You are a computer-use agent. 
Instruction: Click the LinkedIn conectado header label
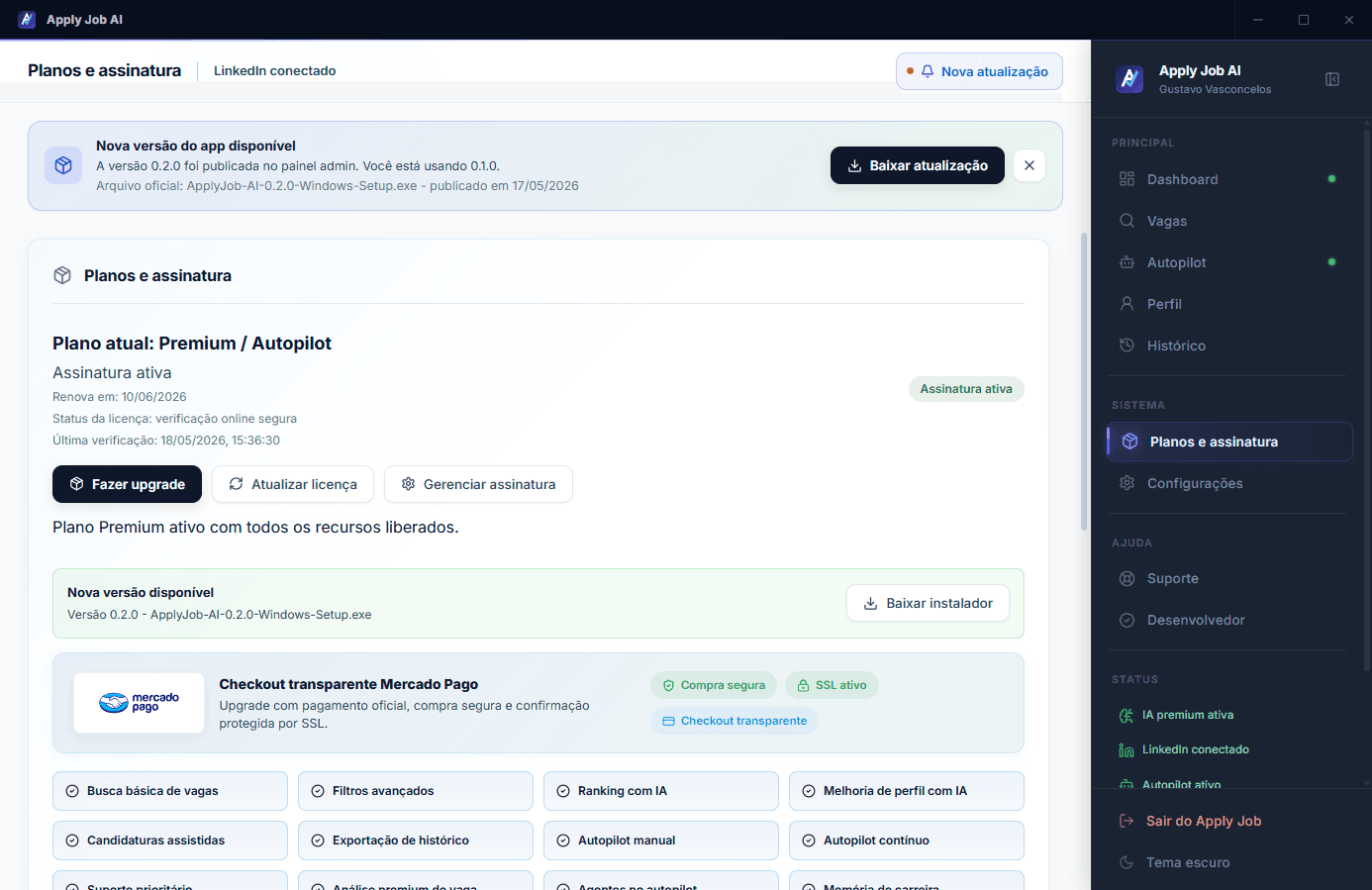click(x=275, y=70)
